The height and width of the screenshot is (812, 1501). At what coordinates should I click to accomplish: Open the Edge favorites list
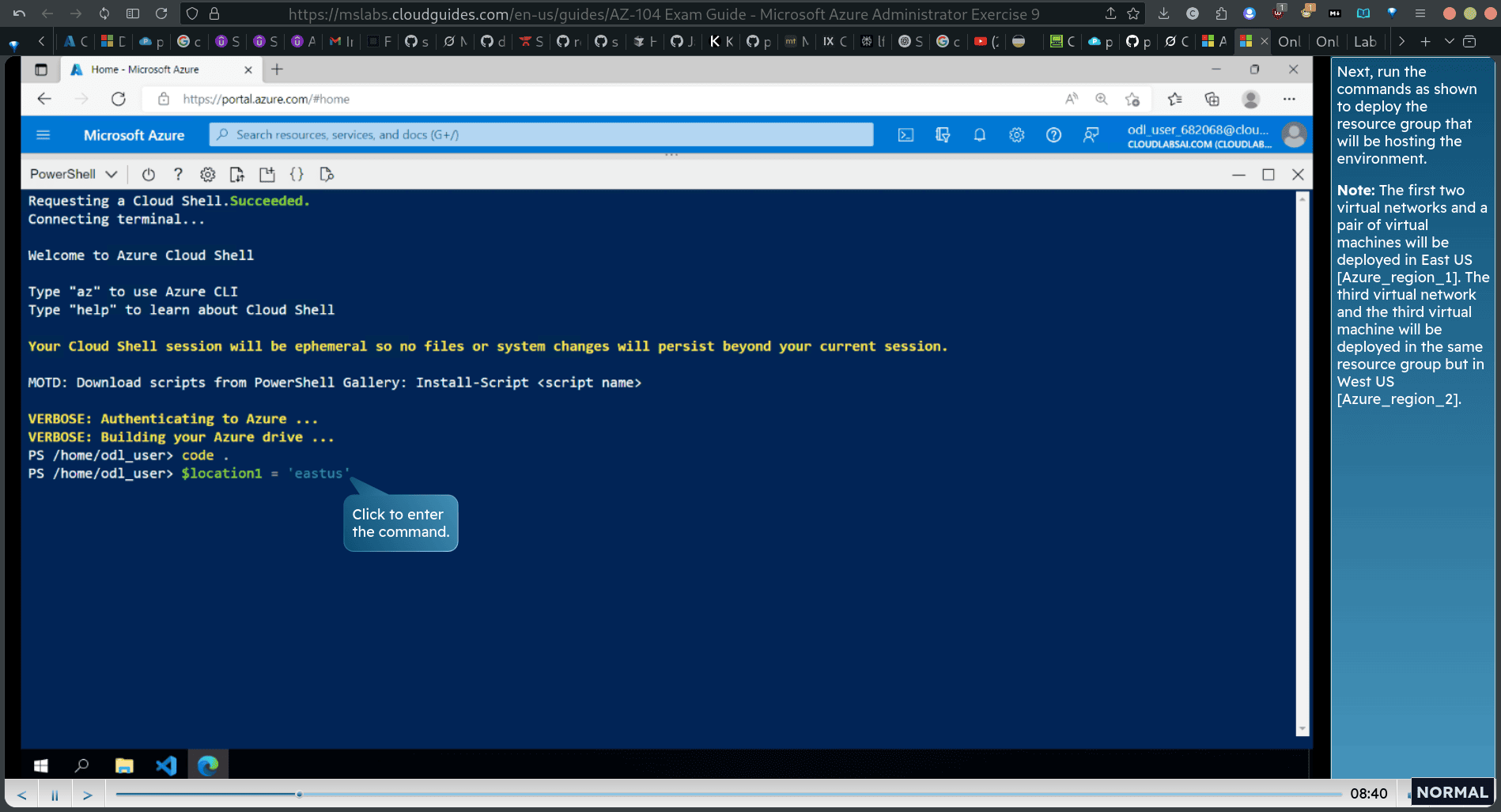coord(1175,99)
